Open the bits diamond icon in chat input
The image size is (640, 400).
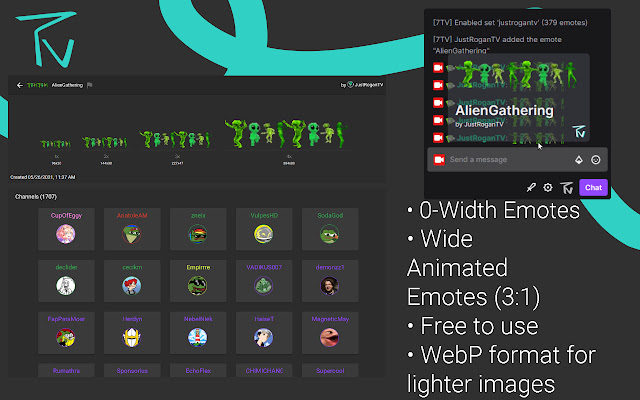coord(579,160)
